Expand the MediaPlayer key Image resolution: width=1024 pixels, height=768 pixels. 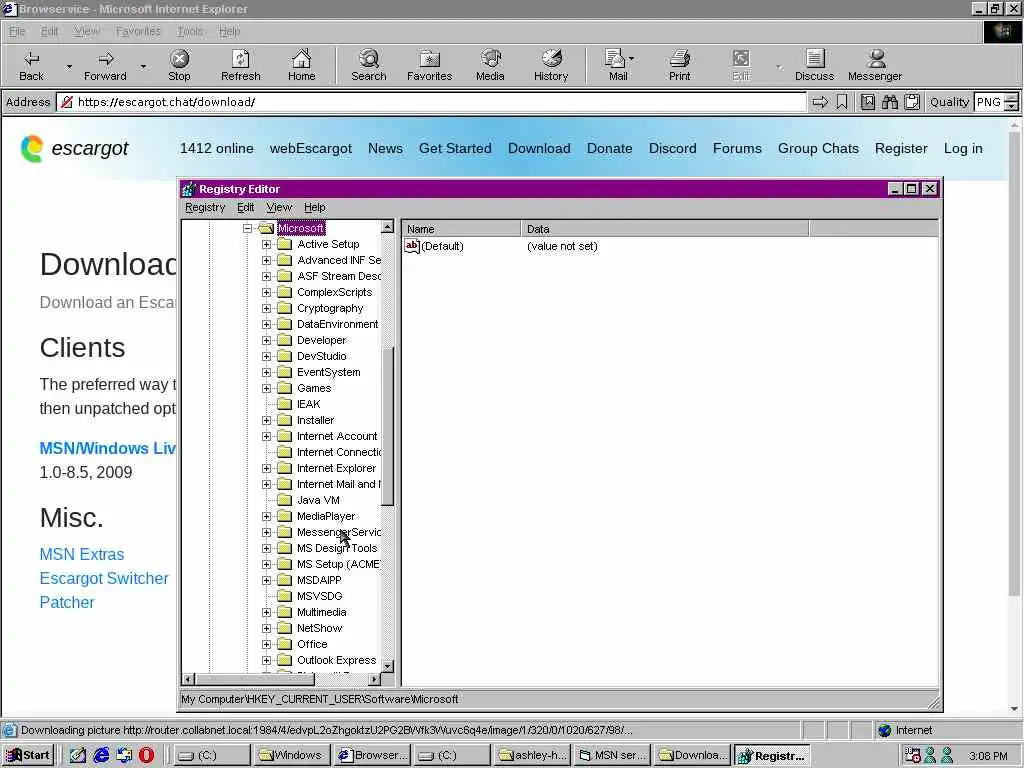pos(266,517)
